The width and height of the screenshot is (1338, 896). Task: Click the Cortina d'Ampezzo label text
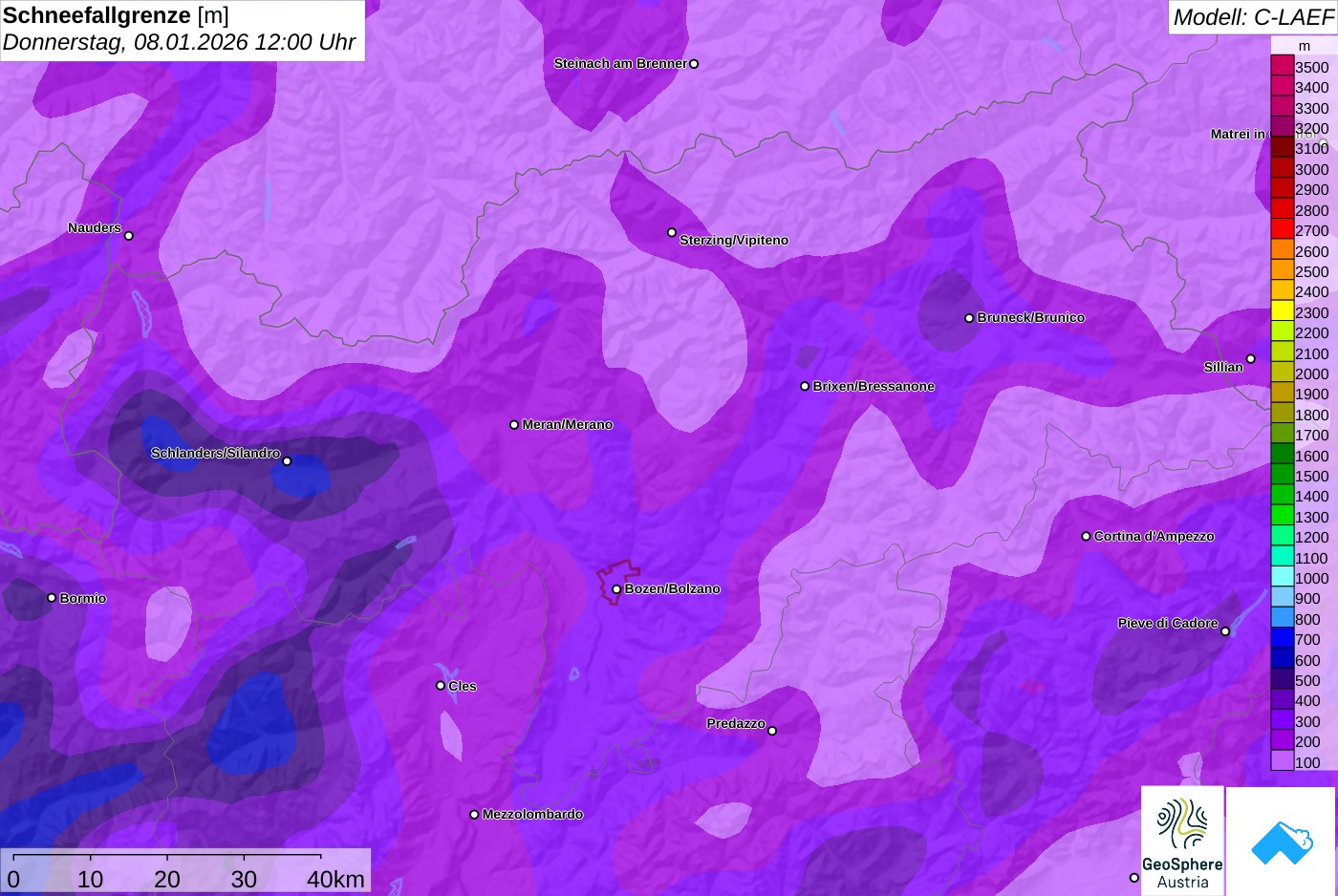tap(1155, 536)
